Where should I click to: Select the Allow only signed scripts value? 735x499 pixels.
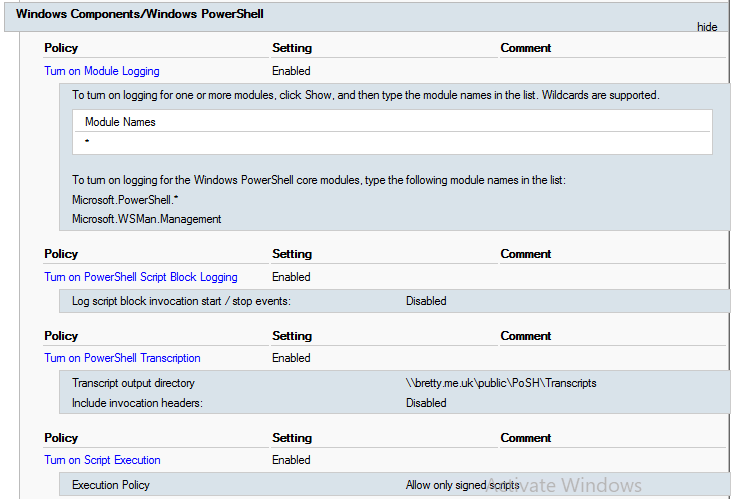pyautogui.click(x=462, y=485)
